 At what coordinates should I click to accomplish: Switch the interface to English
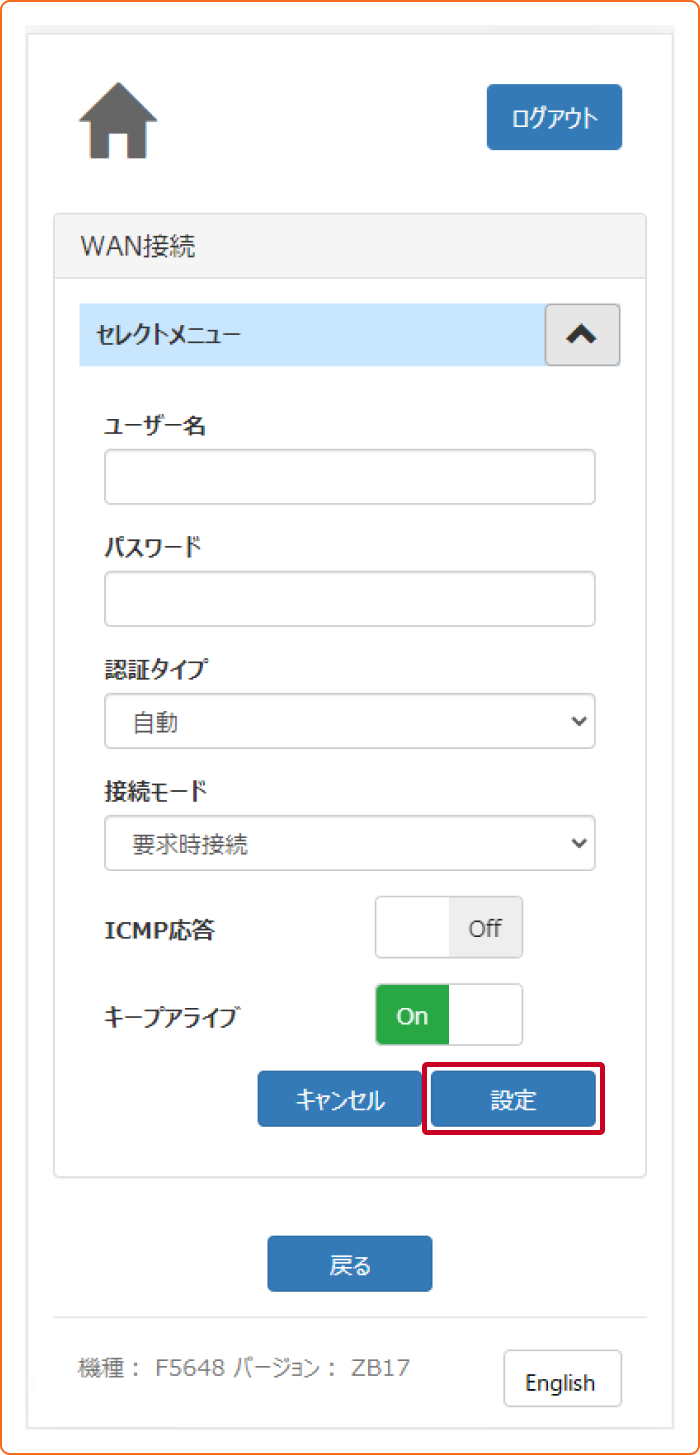[x=562, y=1379]
